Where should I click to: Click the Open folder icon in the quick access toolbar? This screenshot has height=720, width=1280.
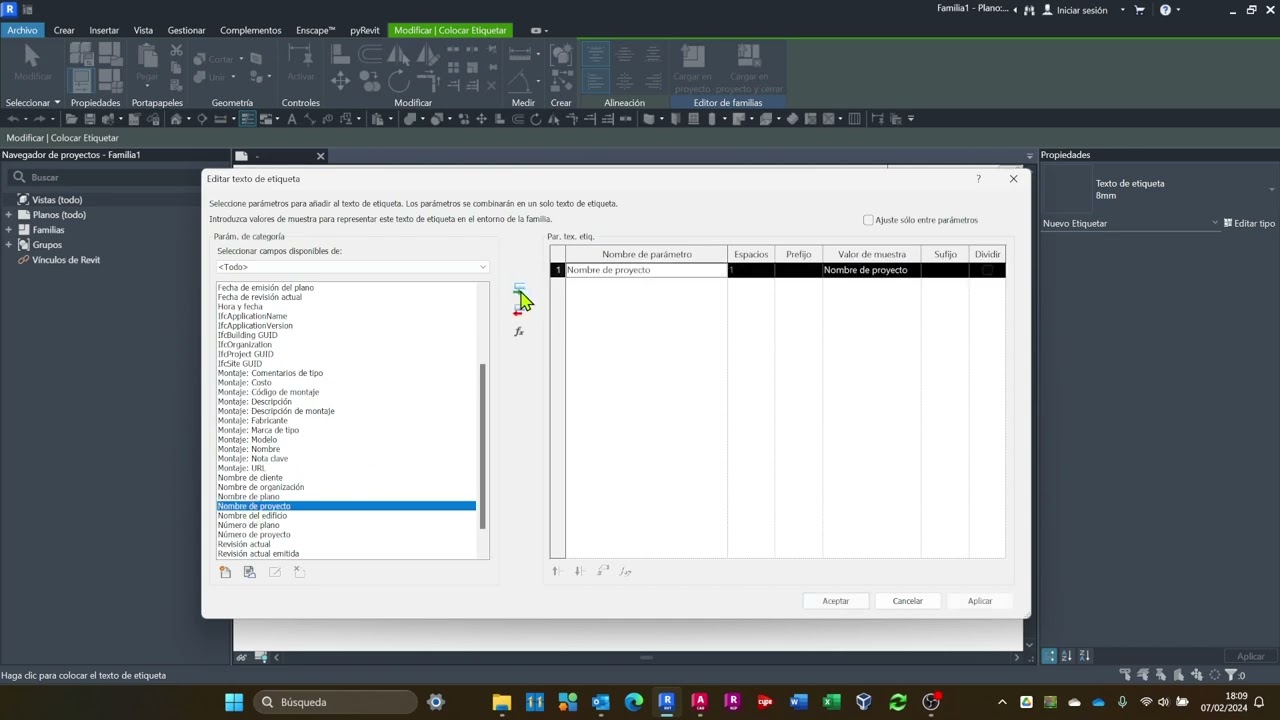72,119
